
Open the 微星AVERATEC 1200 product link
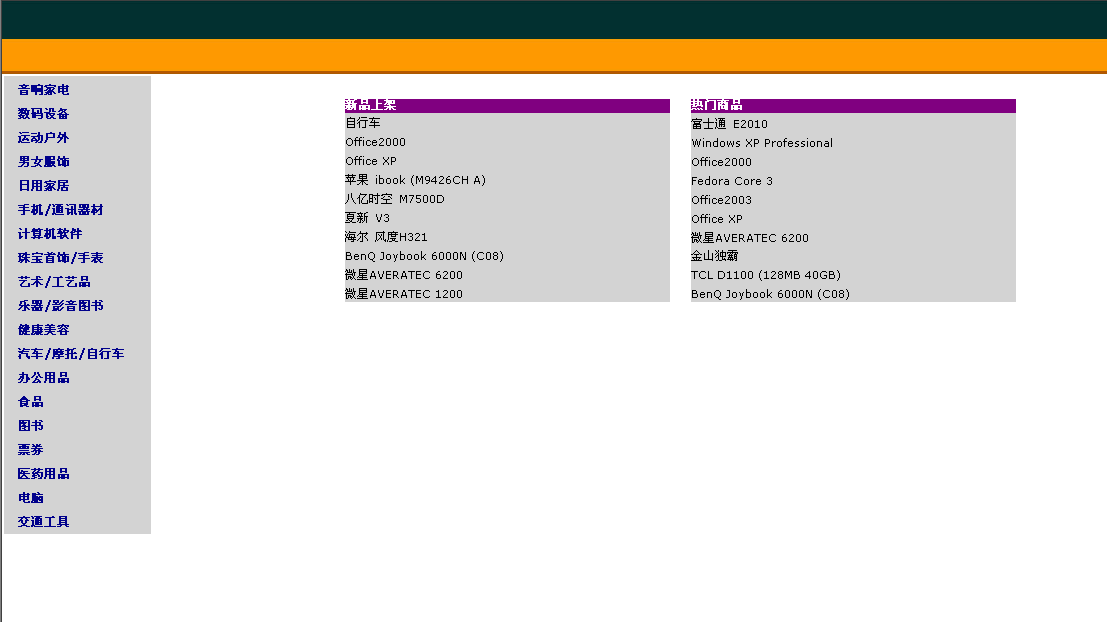tap(404, 294)
